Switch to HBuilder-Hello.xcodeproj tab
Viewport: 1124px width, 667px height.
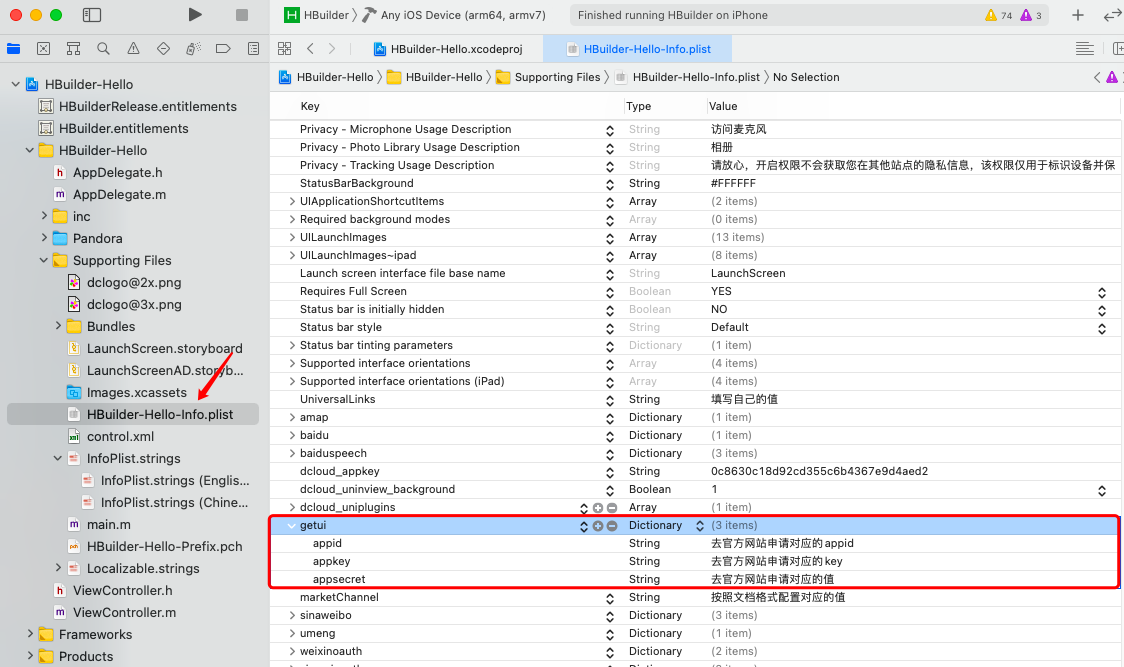click(x=448, y=49)
